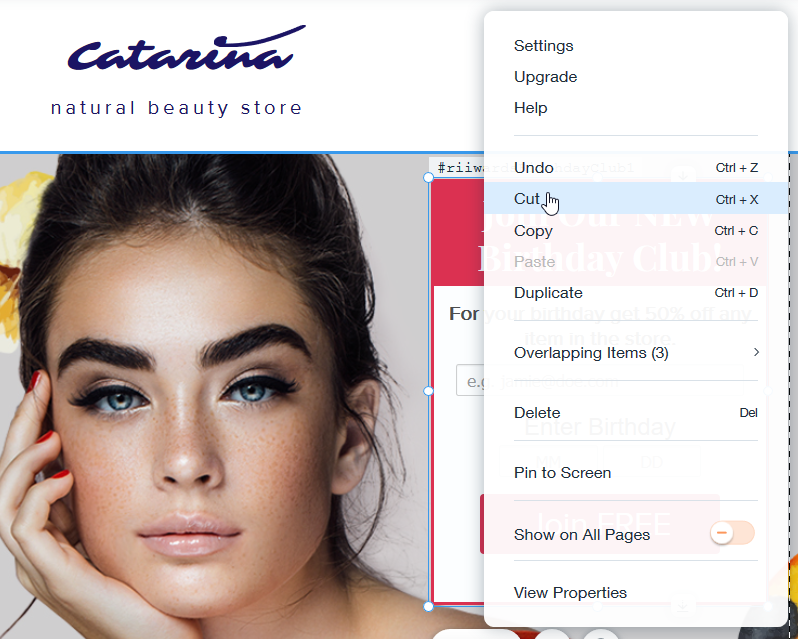Choose Delete from the context menu
This screenshot has width=798, height=639.
click(636, 413)
